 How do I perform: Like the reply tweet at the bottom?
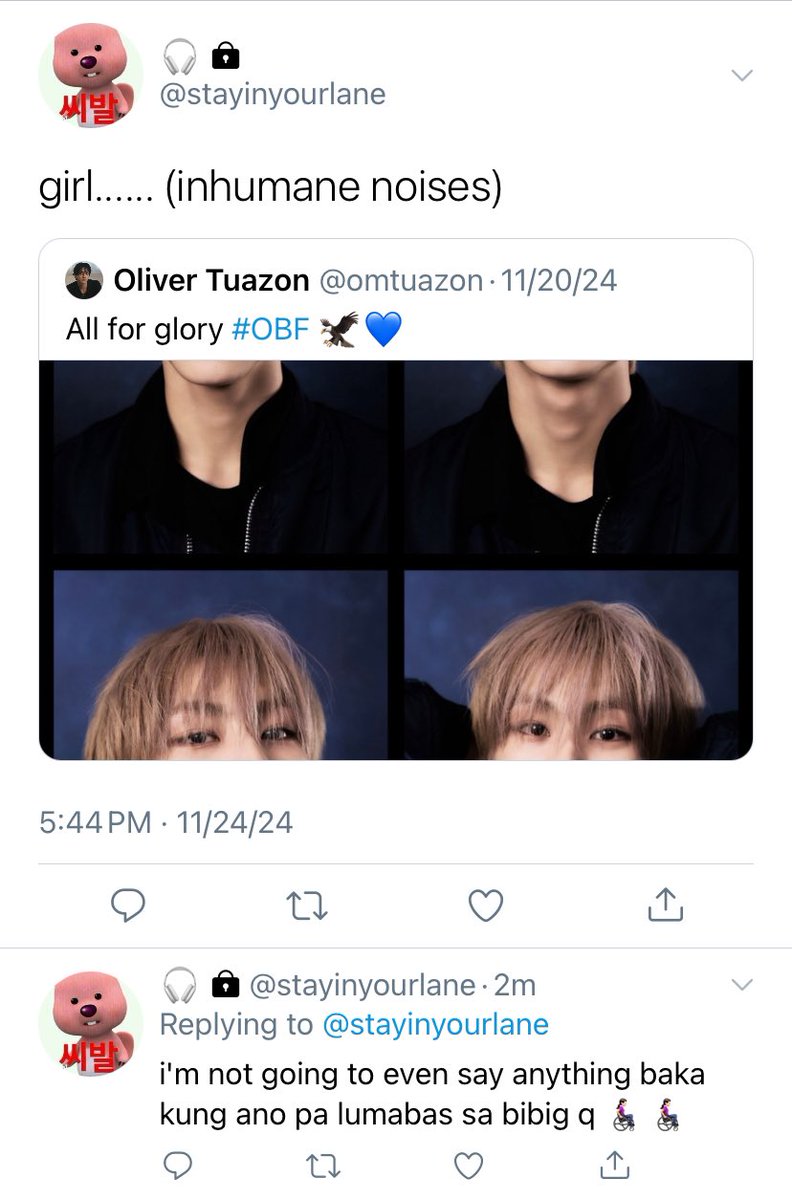(468, 1165)
